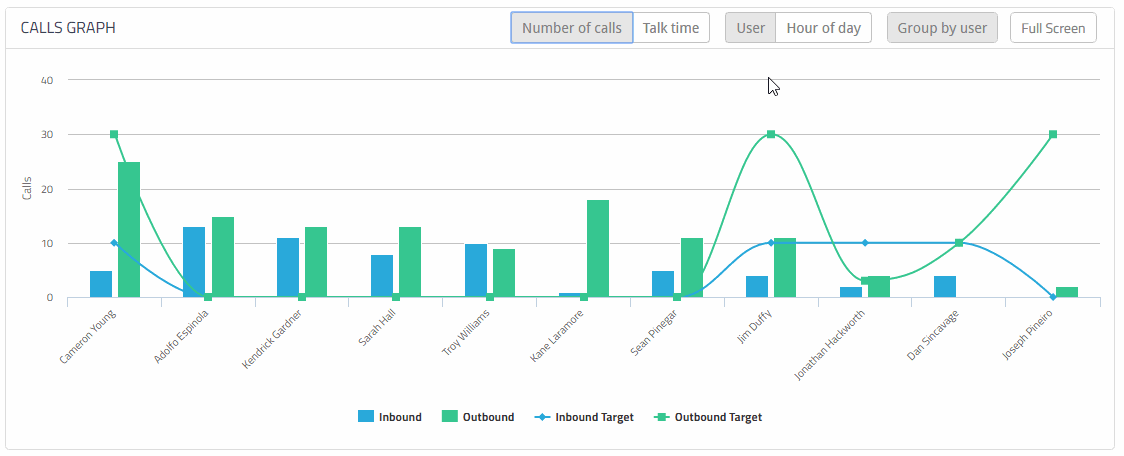Click Jim Duffy's outbound target peak marker
The width and height of the screenshot is (1124, 456).
point(771,134)
